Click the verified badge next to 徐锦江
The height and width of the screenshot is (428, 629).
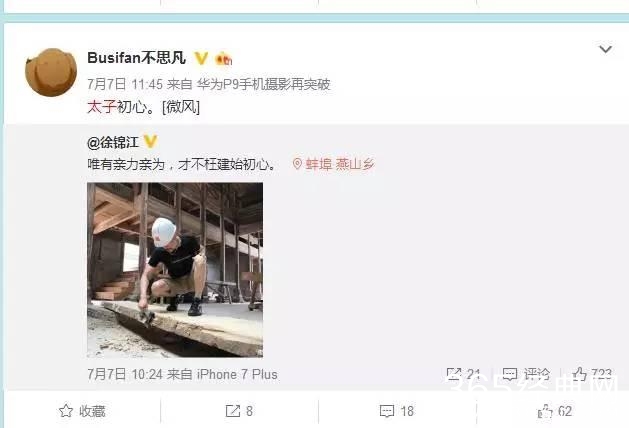pos(150,142)
